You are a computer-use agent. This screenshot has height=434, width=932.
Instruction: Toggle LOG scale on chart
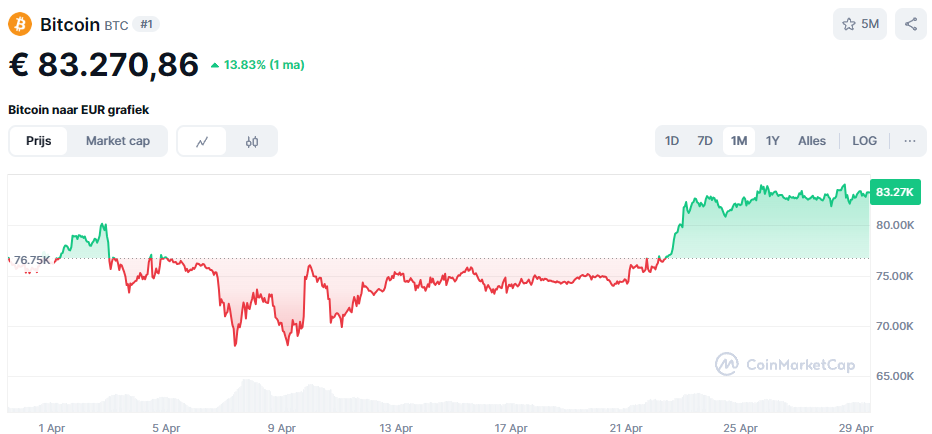coord(864,141)
